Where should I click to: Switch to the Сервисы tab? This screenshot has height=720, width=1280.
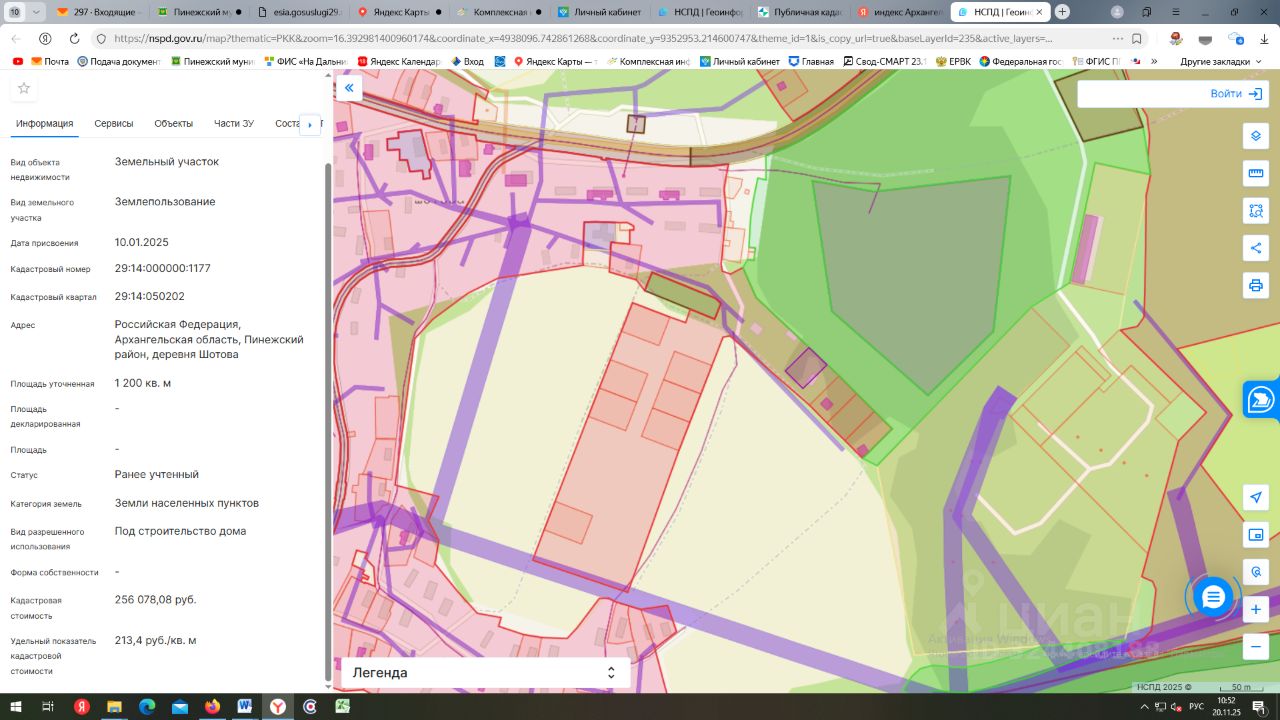click(114, 123)
